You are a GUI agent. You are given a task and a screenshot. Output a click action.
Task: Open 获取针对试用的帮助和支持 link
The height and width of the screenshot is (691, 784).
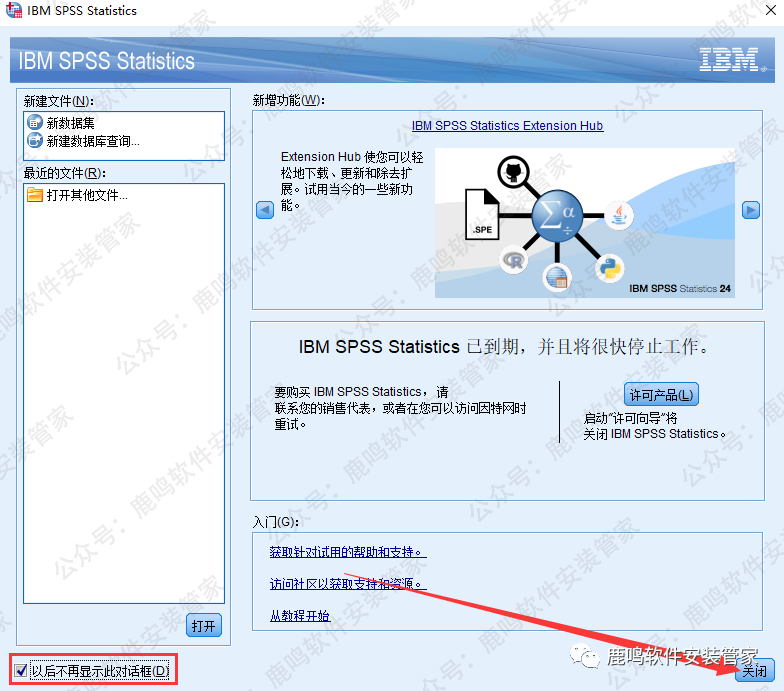(x=348, y=552)
